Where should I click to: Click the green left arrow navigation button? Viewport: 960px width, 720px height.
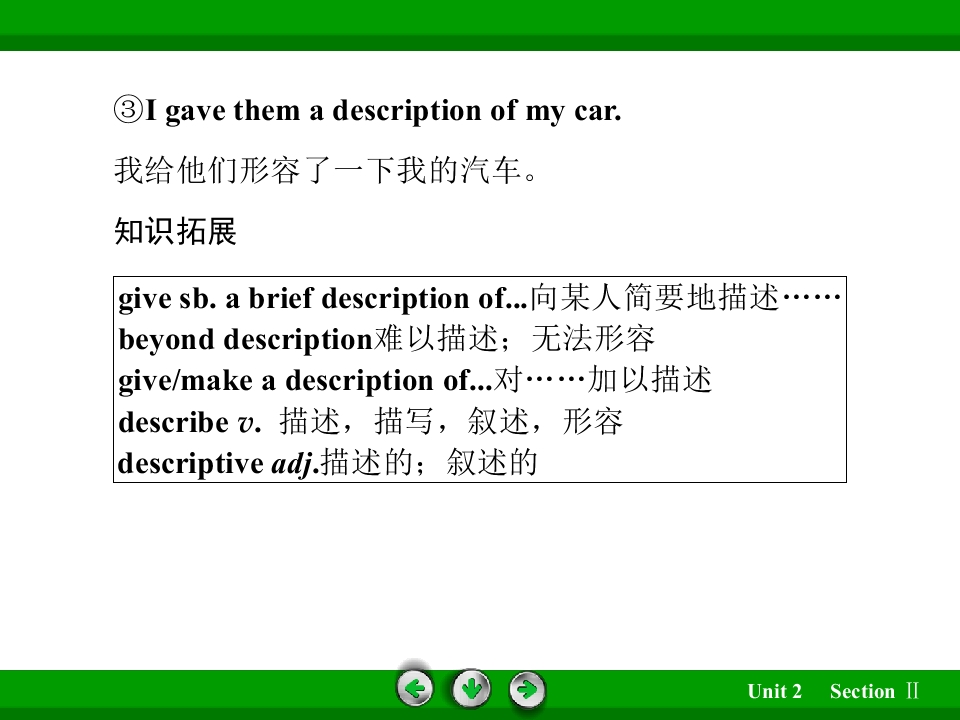tap(415, 689)
